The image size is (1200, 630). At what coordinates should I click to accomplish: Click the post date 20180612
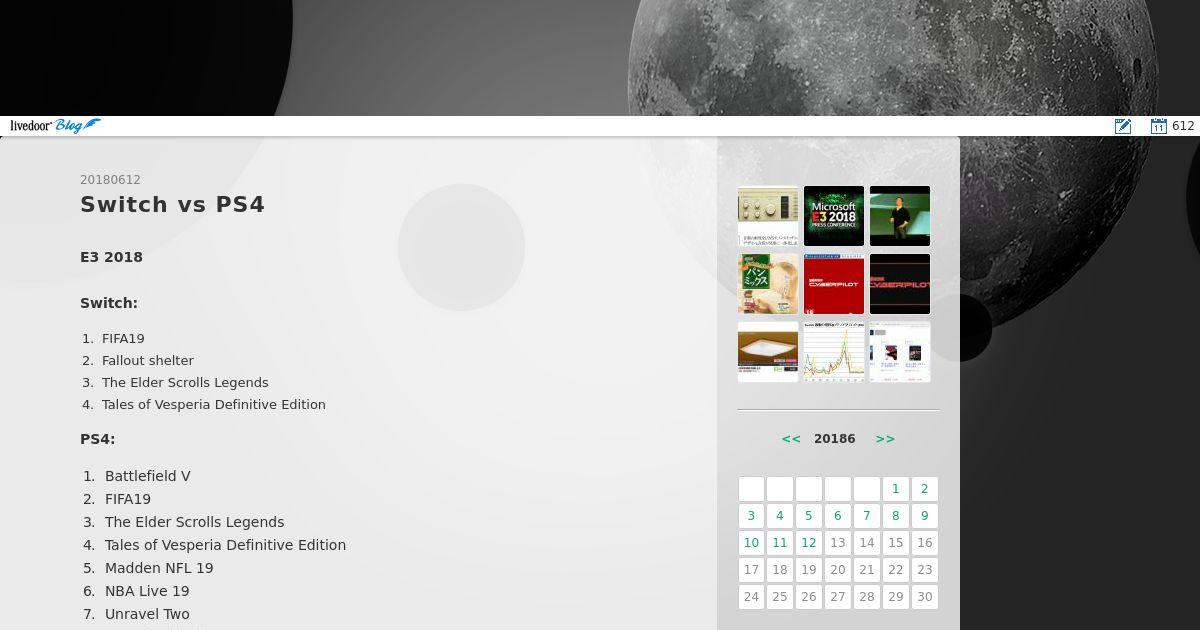pyautogui.click(x=110, y=180)
